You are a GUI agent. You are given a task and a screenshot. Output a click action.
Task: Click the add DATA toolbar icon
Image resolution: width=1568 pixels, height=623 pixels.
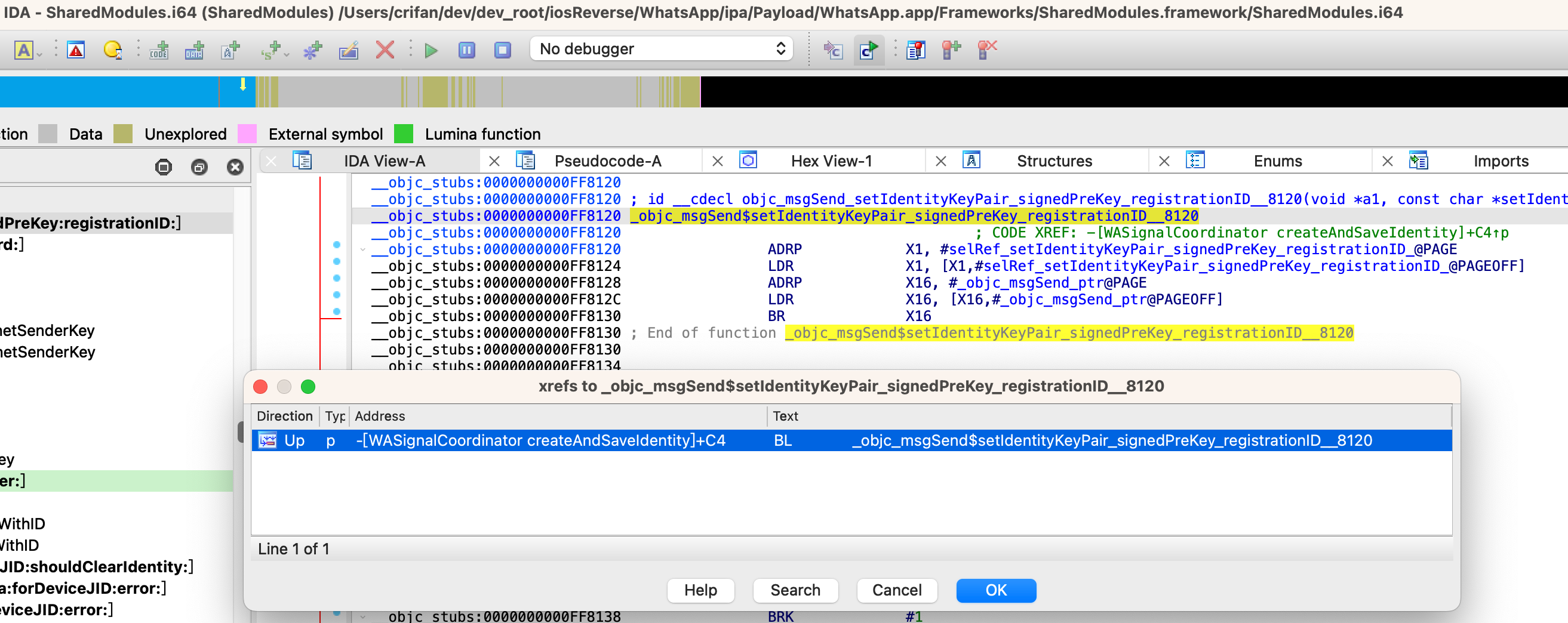point(194,50)
